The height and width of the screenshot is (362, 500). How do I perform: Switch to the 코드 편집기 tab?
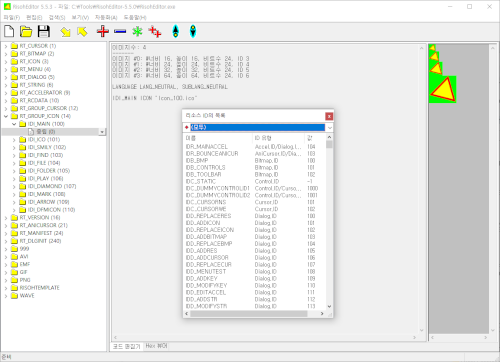point(126,347)
